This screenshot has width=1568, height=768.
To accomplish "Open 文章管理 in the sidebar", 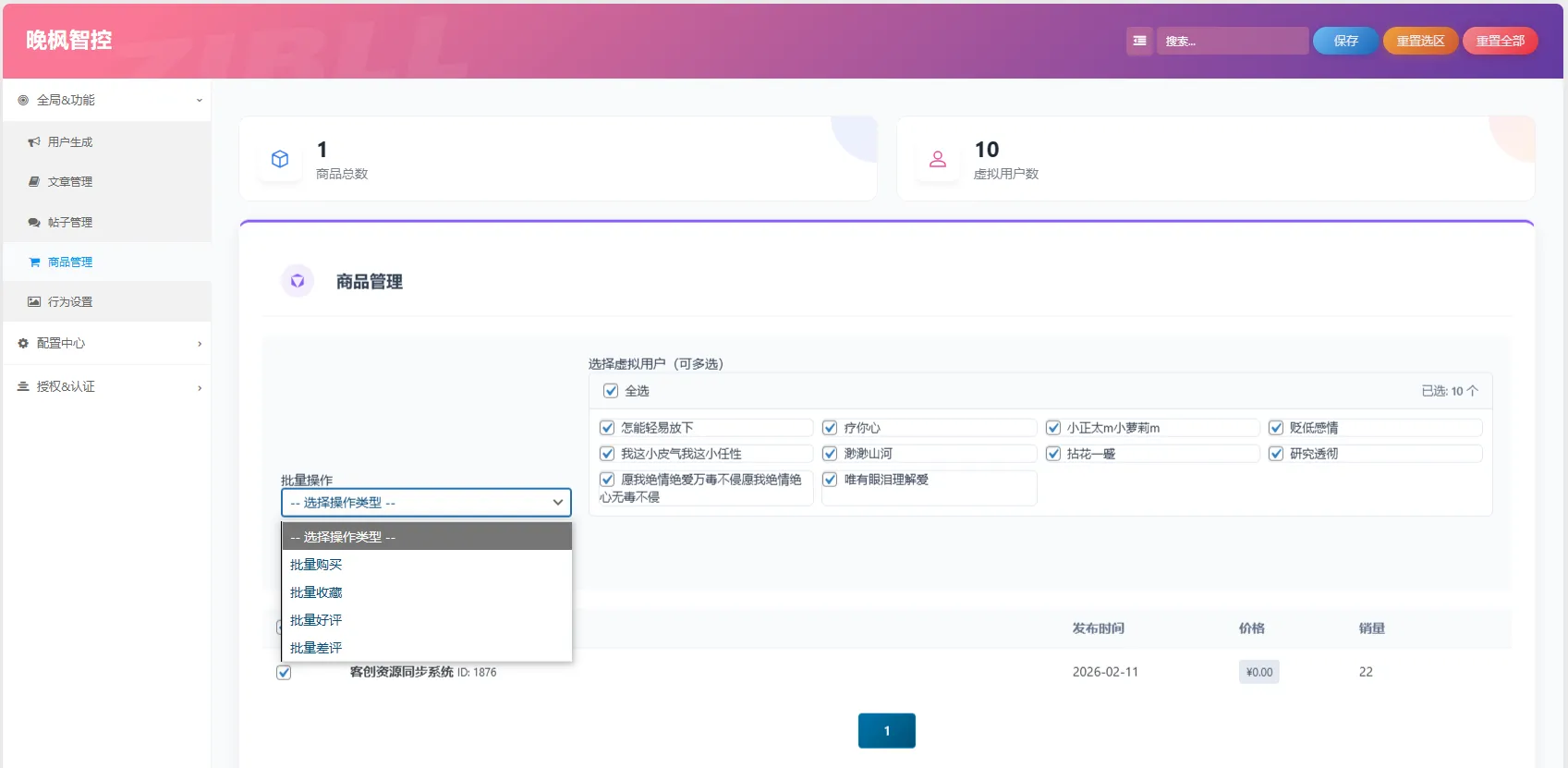I will [107, 181].
